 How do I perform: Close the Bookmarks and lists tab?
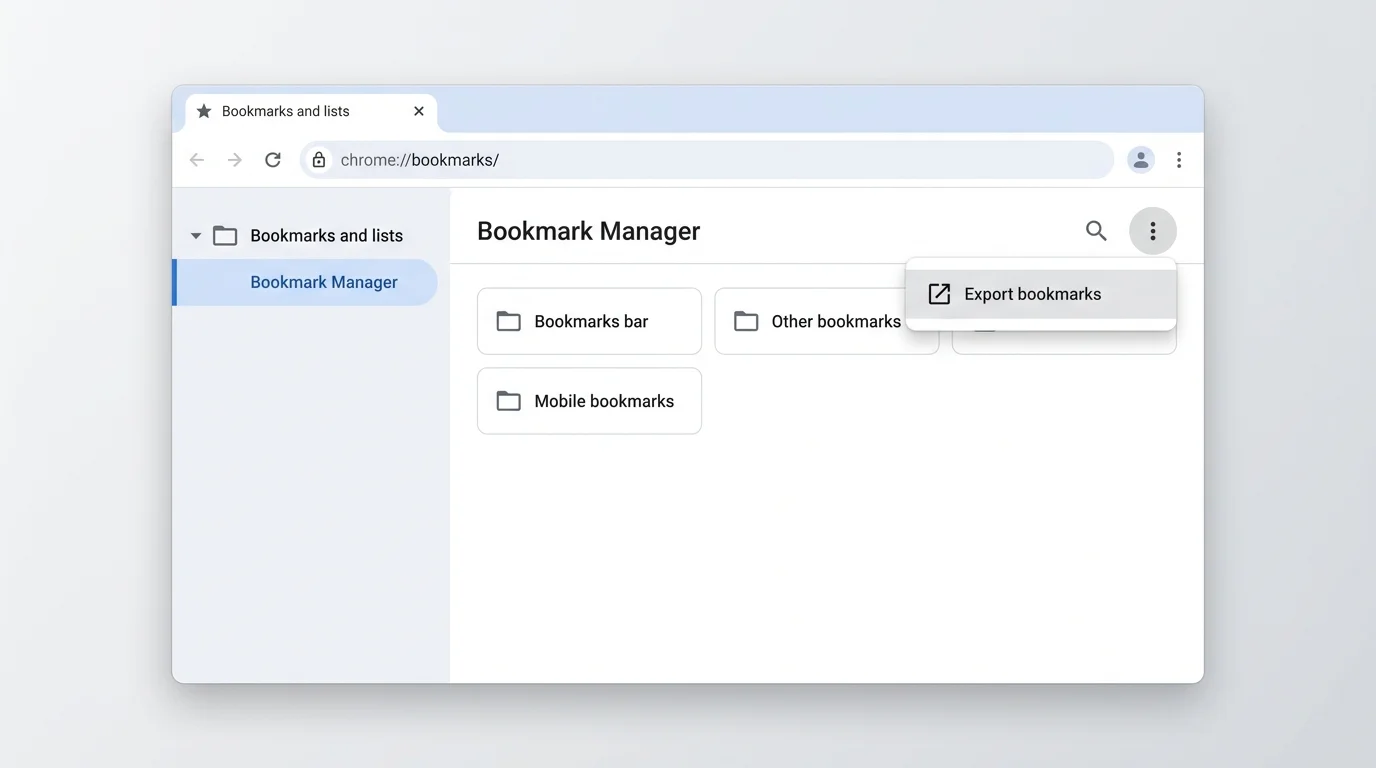419,111
